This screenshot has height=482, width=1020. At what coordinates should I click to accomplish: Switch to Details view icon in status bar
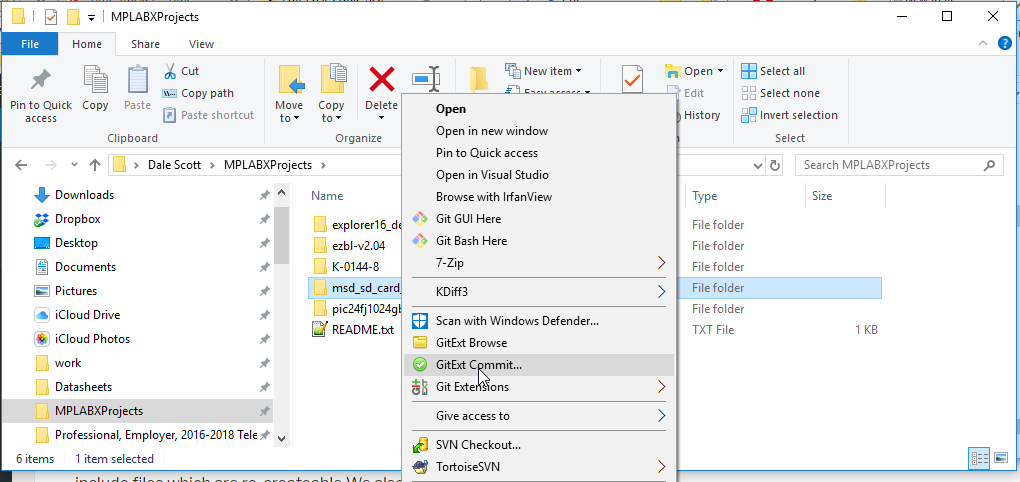[x=980, y=459]
